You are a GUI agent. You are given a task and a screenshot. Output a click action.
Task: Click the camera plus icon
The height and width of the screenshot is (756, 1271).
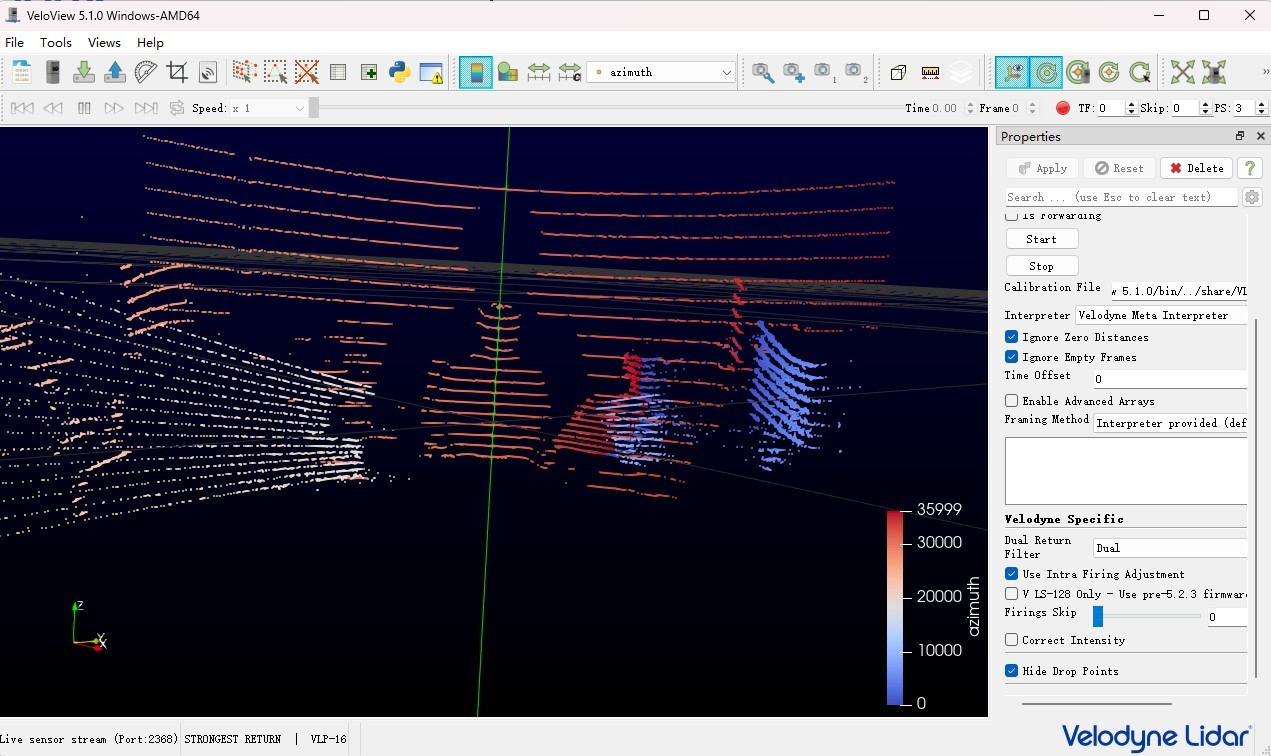pos(794,72)
